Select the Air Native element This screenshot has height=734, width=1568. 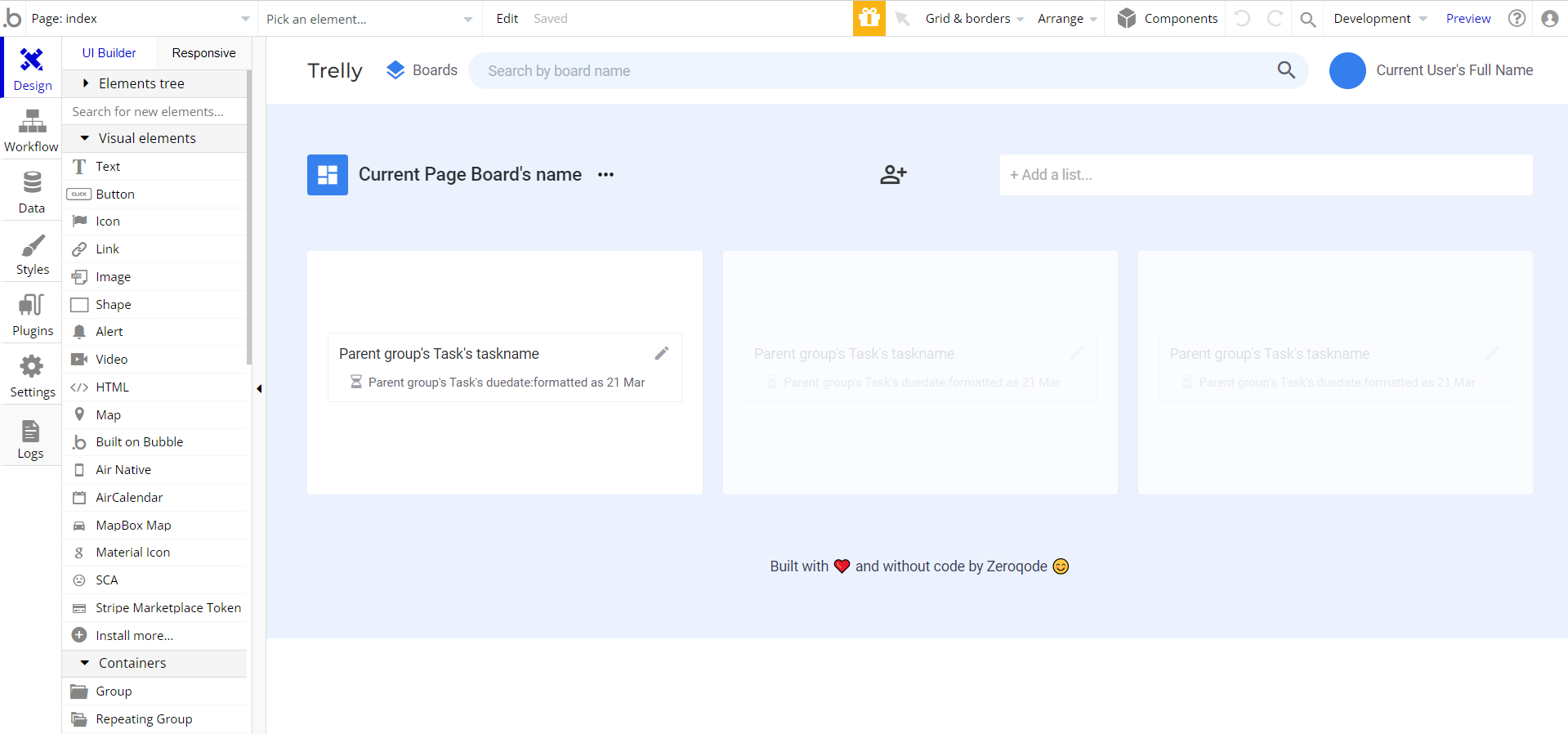pyautogui.click(x=154, y=469)
